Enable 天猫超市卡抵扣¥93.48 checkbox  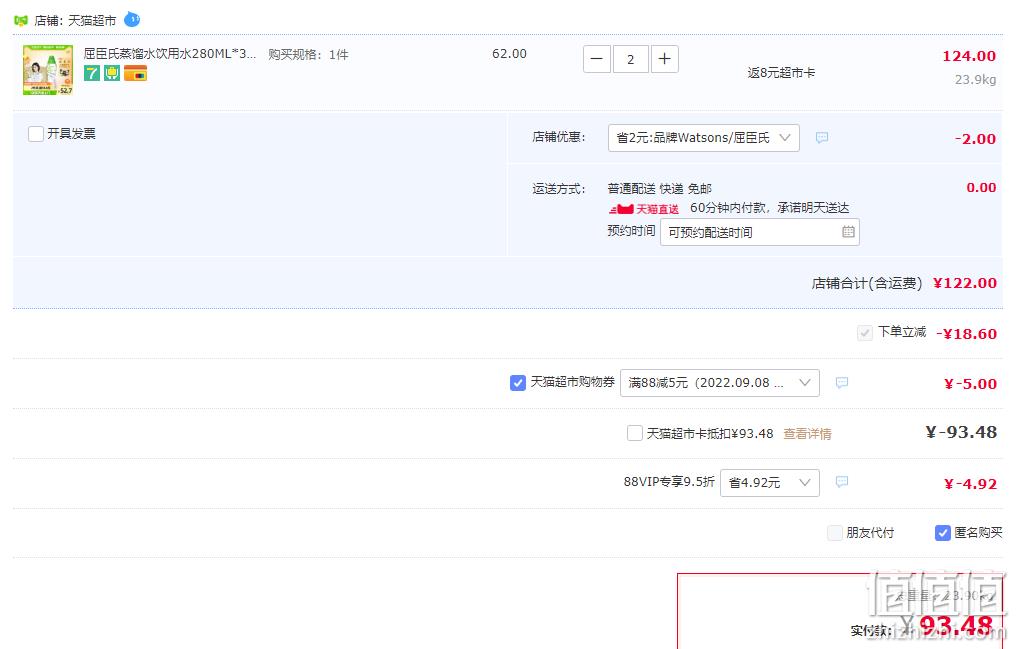click(635, 433)
